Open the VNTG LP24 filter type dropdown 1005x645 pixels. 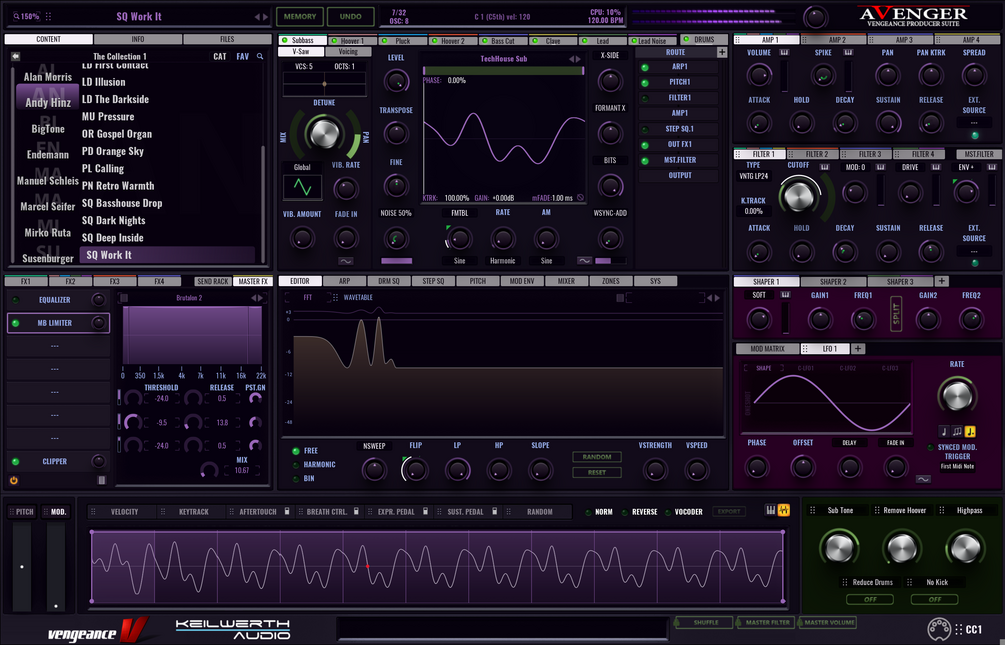coord(753,176)
